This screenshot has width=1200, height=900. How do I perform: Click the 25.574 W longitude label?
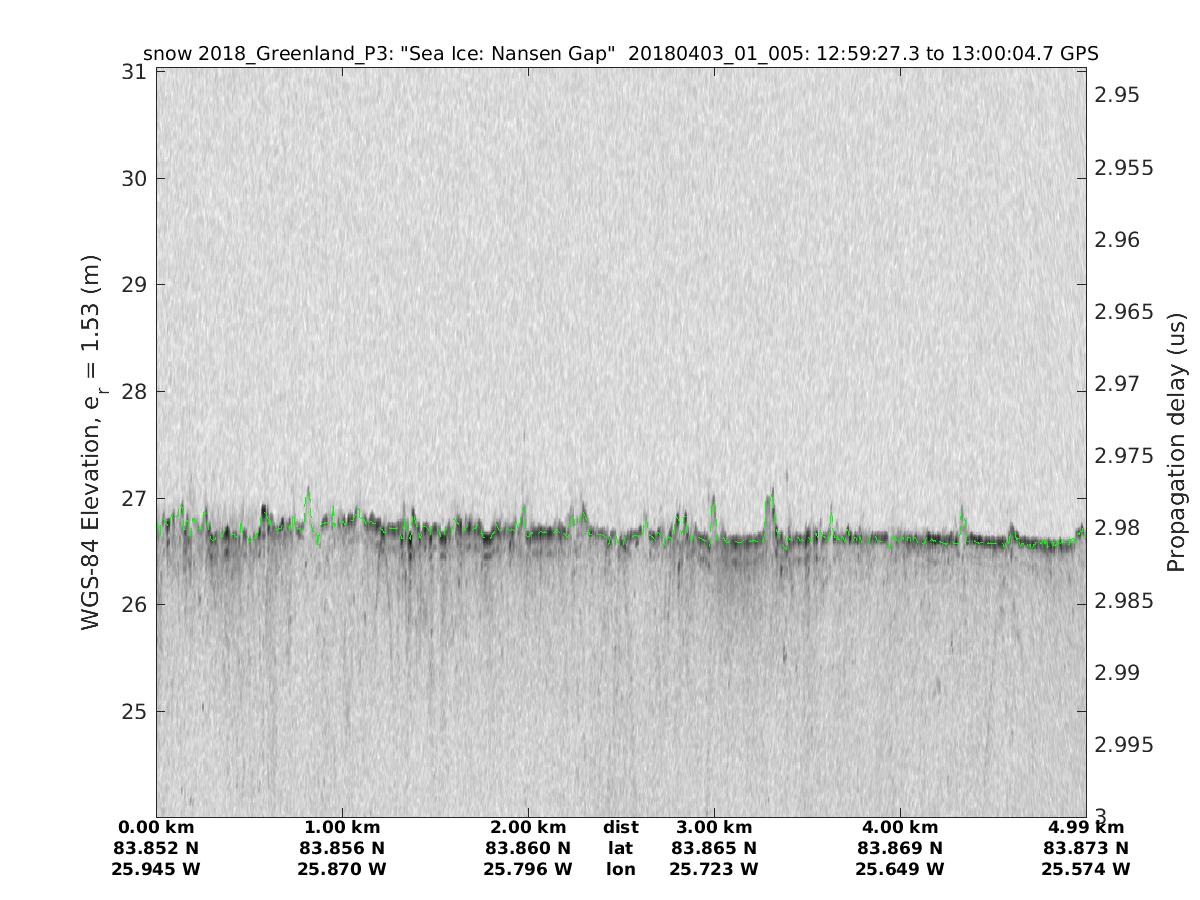1085,869
